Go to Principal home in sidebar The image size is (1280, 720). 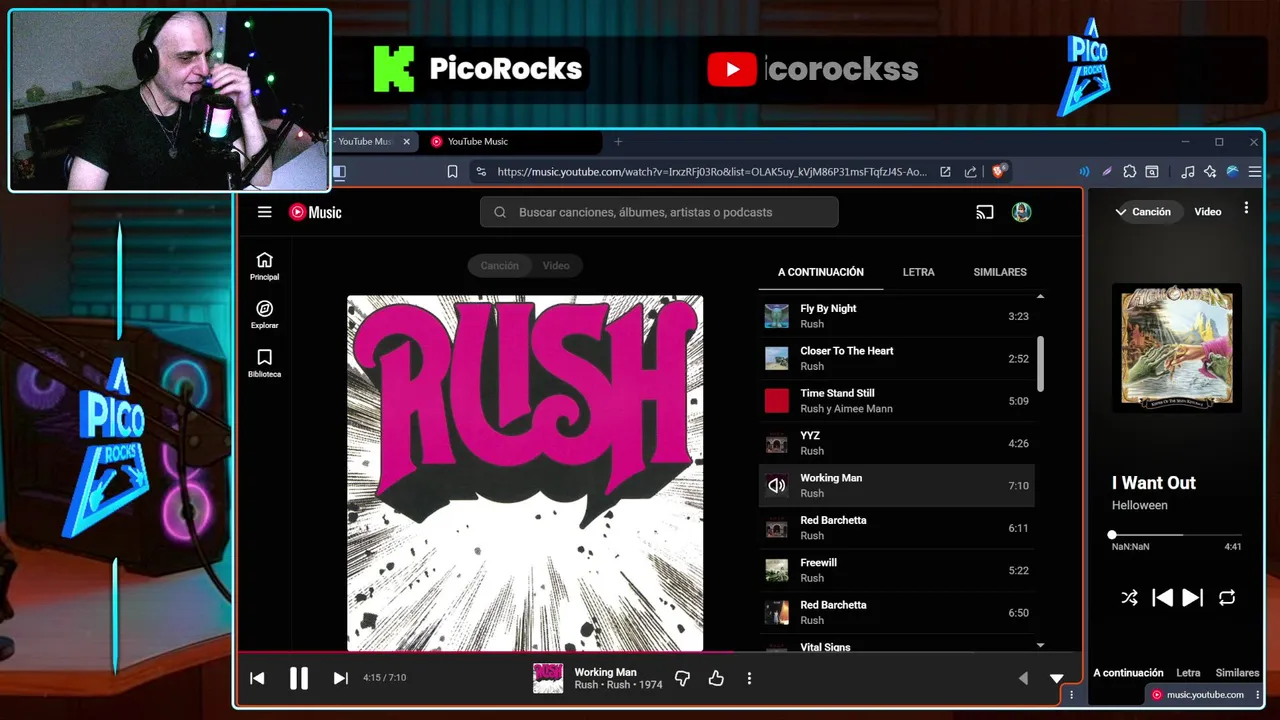pos(264,266)
